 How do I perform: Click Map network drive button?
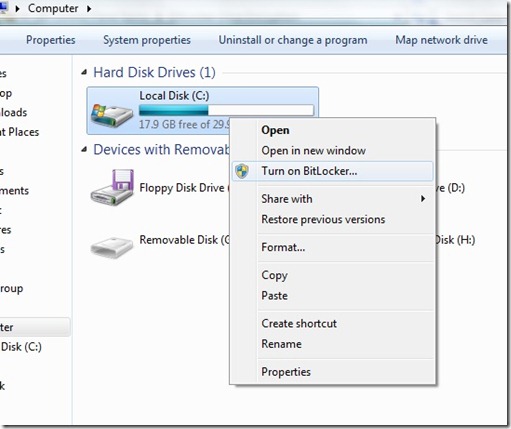click(x=441, y=40)
